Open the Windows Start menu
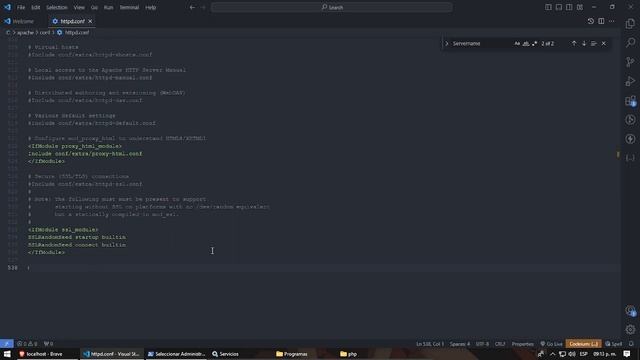 7,354
